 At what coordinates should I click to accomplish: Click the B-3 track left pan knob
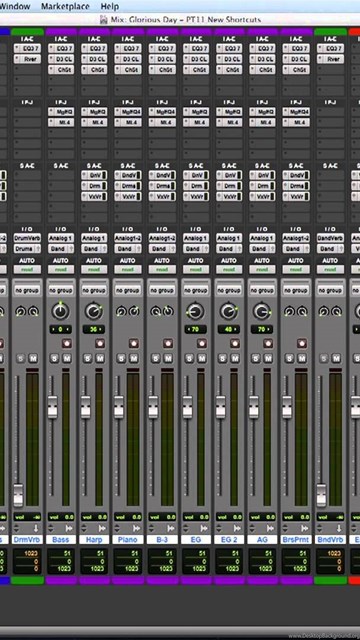(x=156, y=312)
